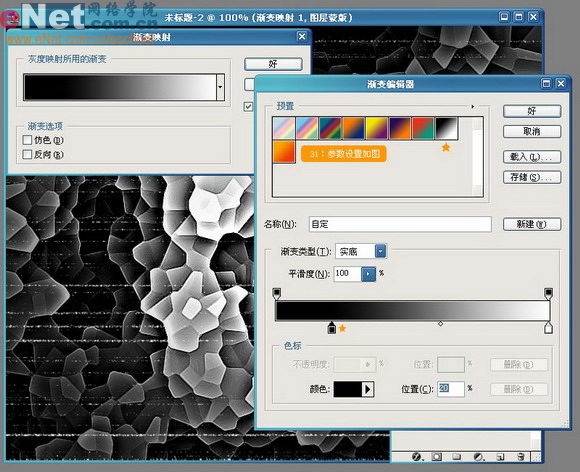Select the white color stop at right end
The height and width of the screenshot is (472, 580).
549,328
